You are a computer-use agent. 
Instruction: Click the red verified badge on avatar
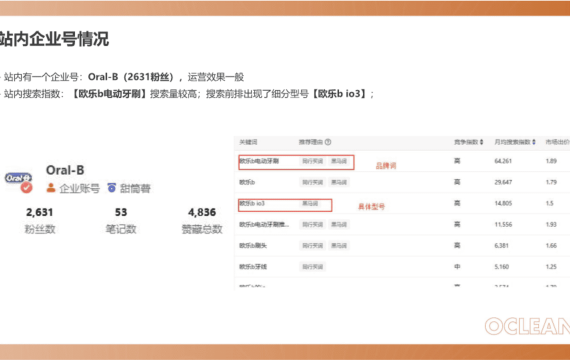[x=26, y=188]
